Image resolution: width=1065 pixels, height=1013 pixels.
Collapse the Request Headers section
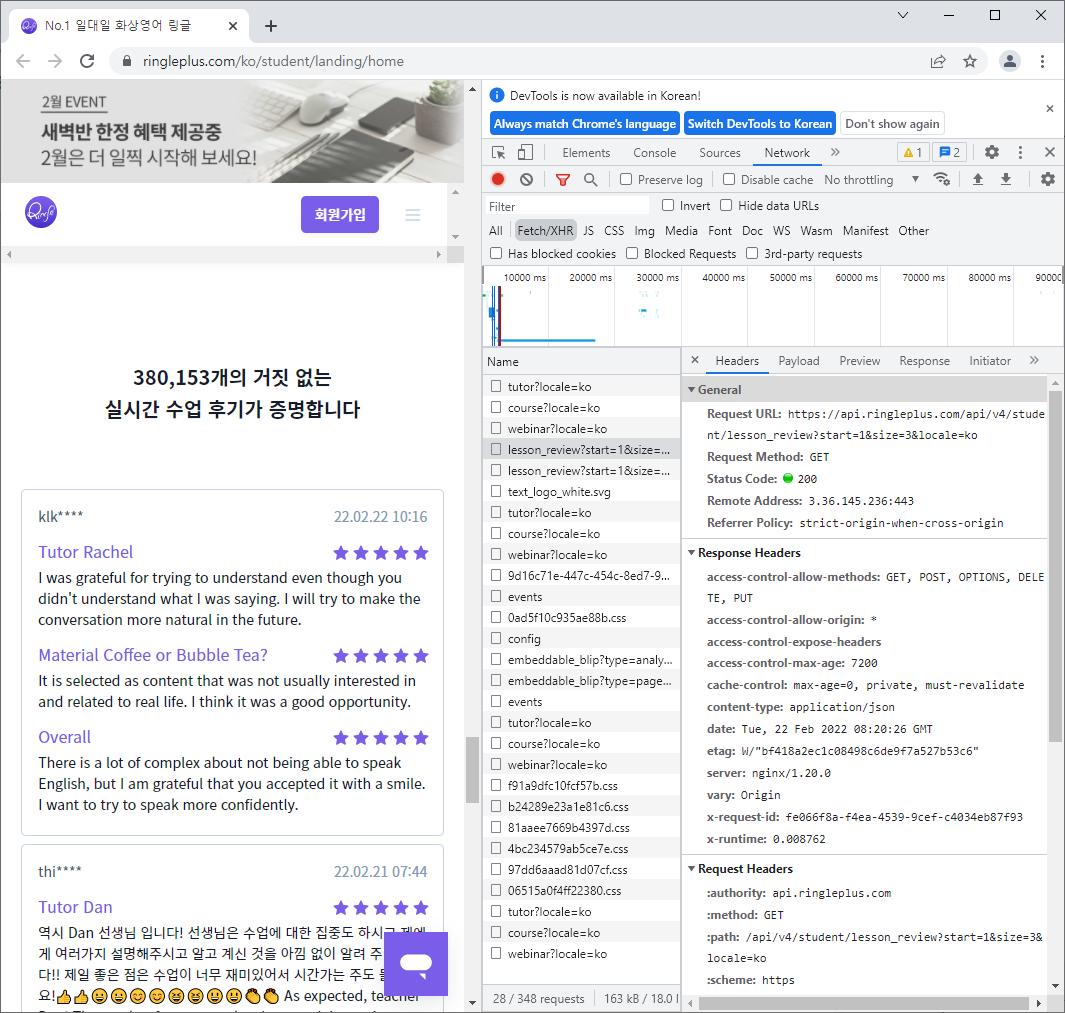click(691, 868)
